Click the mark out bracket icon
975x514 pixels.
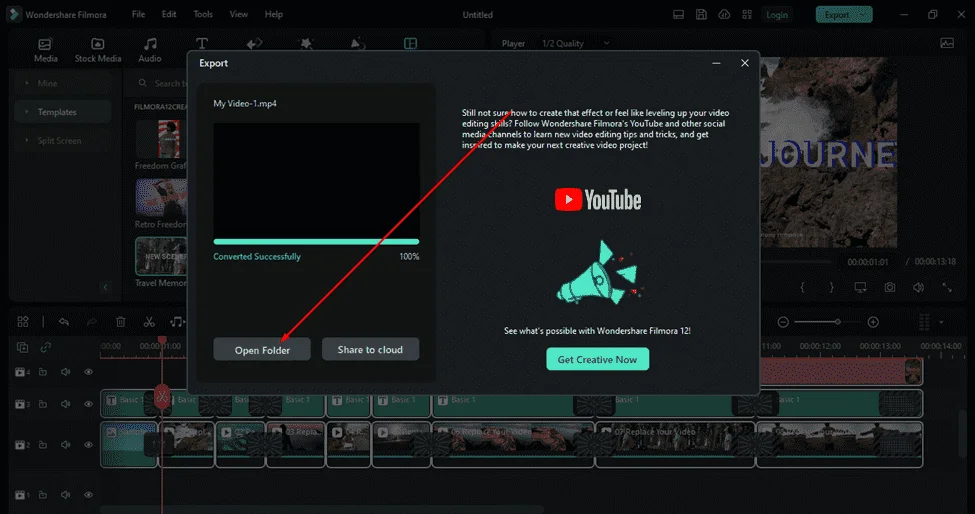(x=831, y=287)
